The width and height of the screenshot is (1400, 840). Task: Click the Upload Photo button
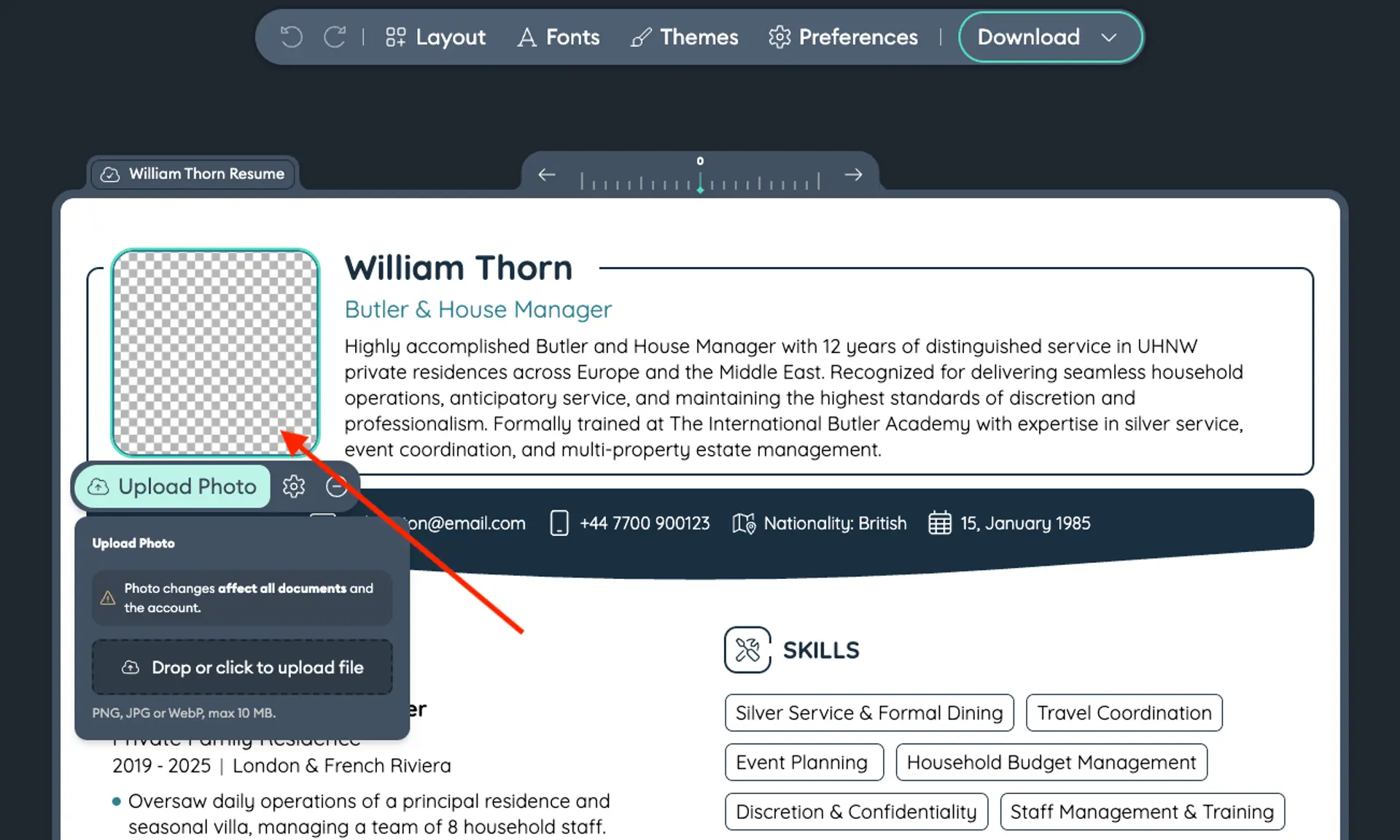coord(173,486)
